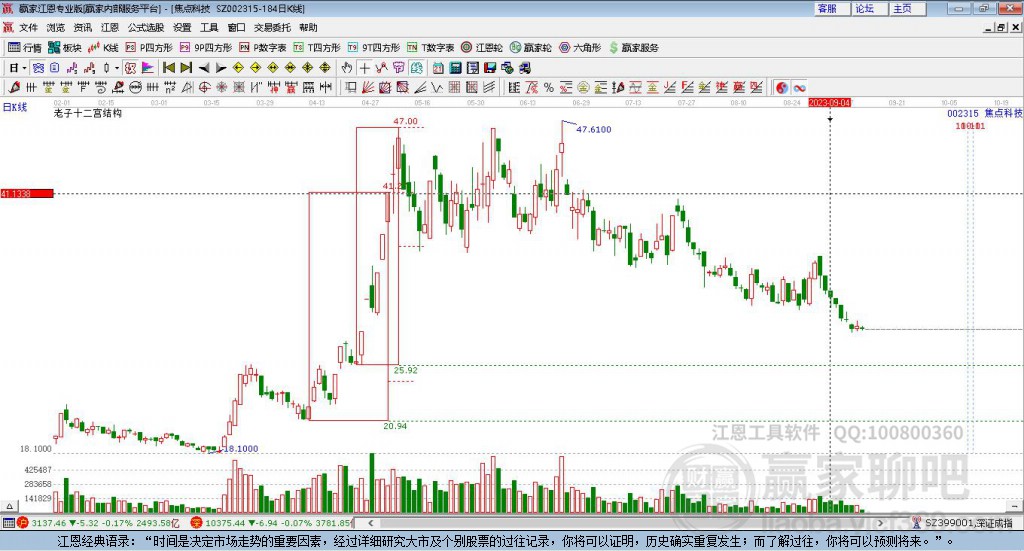This screenshot has width=1024, height=551.
Task: Select the percent % retracement tool
Action: click(549, 87)
